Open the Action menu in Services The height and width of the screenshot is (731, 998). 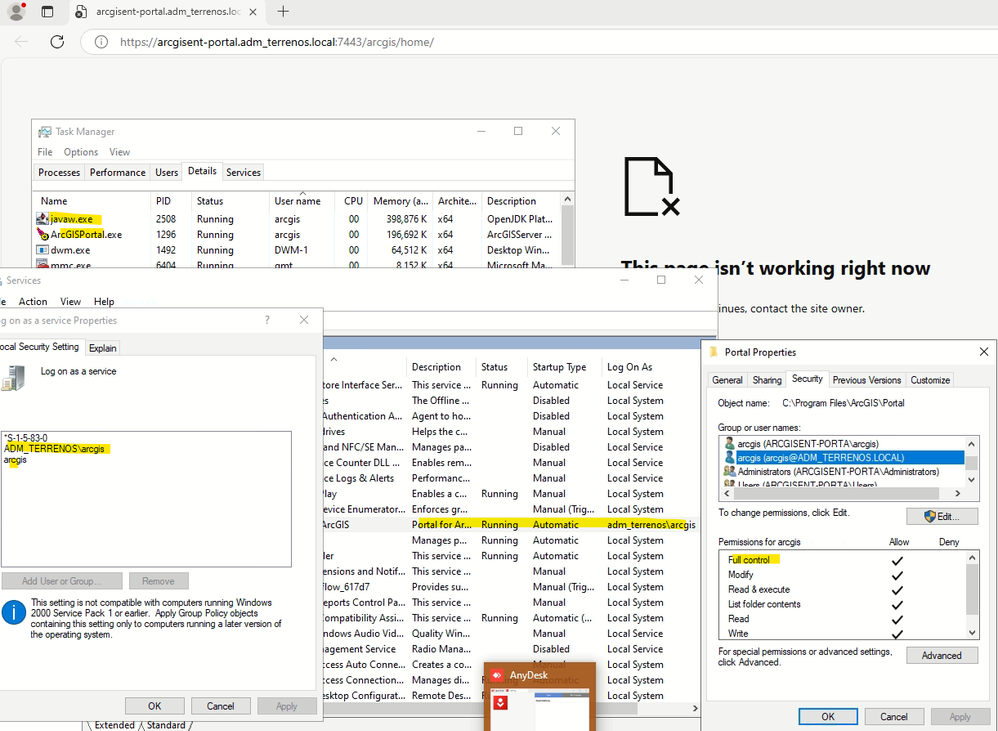[33, 301]
